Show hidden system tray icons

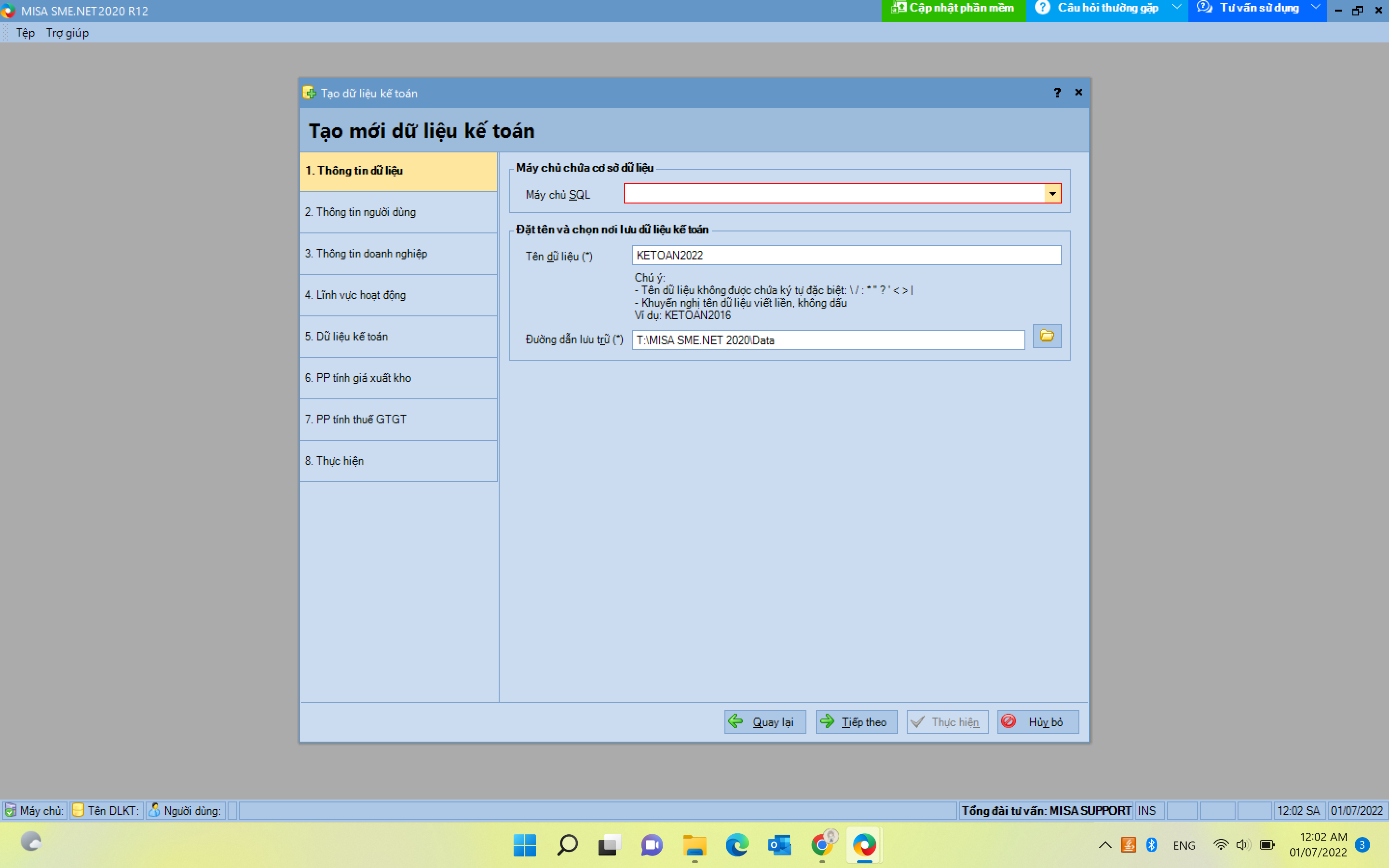coord(1105,845)
